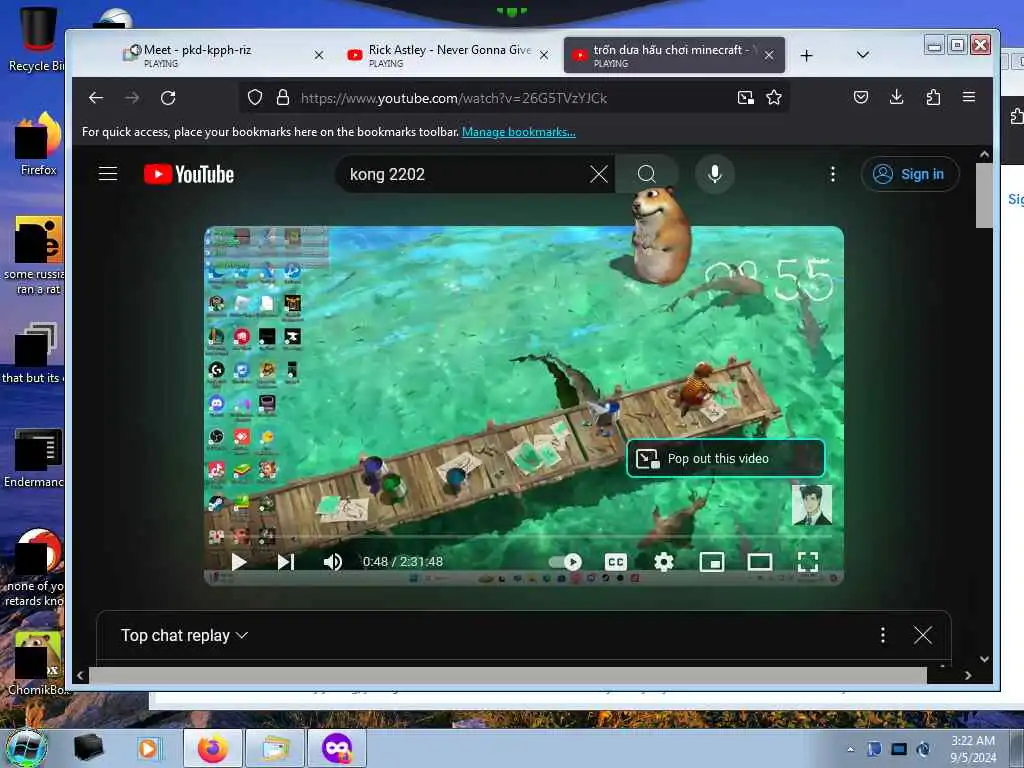Reload the page with the refresh icon
1024x768 pixels.
click(168, 98)
